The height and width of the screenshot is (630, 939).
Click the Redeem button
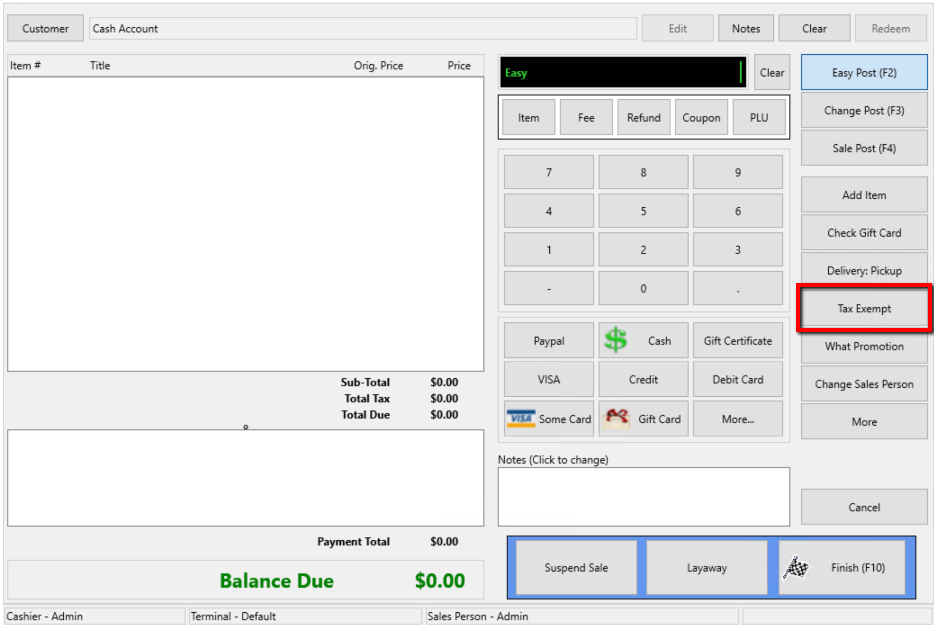pos(890,29)
